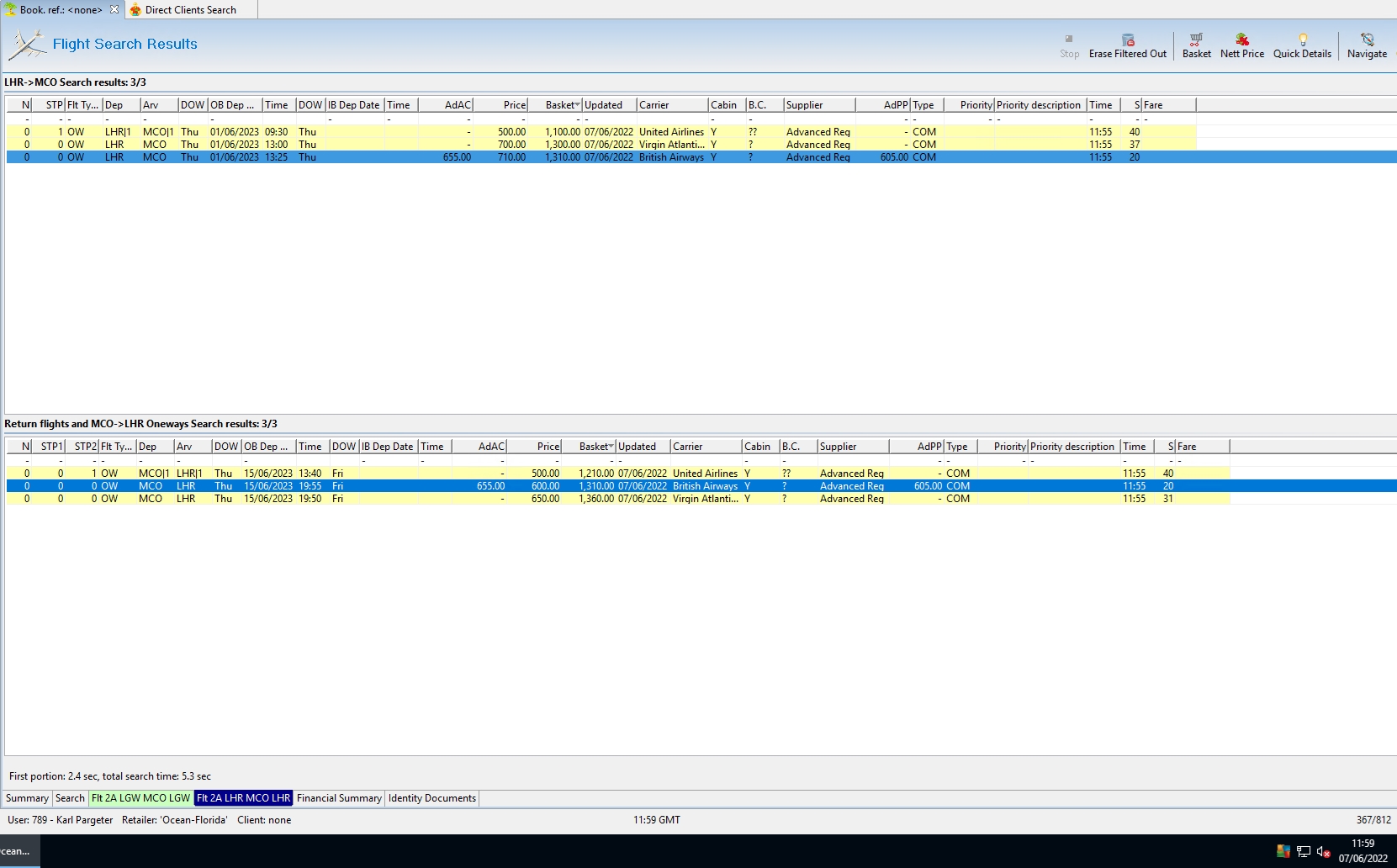
Task: Open the muted volume icon in system tray
Action: [1323, 851]
